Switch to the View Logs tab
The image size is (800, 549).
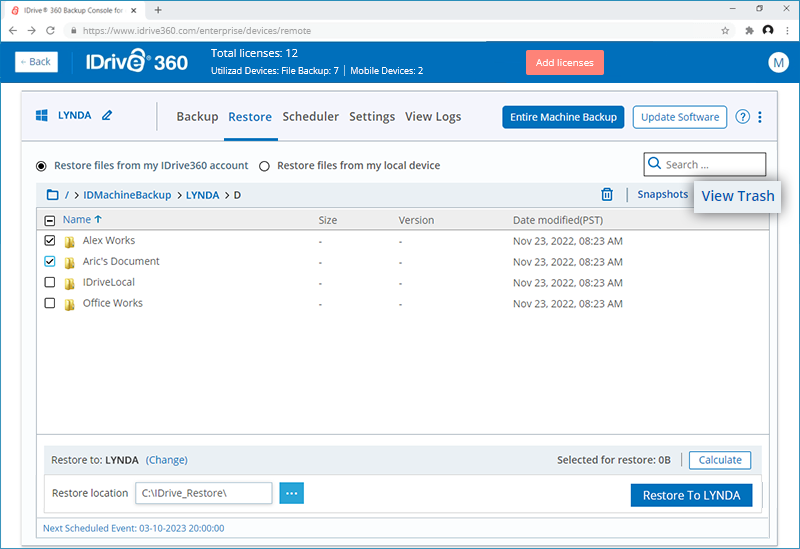click(x=433, y=117)
